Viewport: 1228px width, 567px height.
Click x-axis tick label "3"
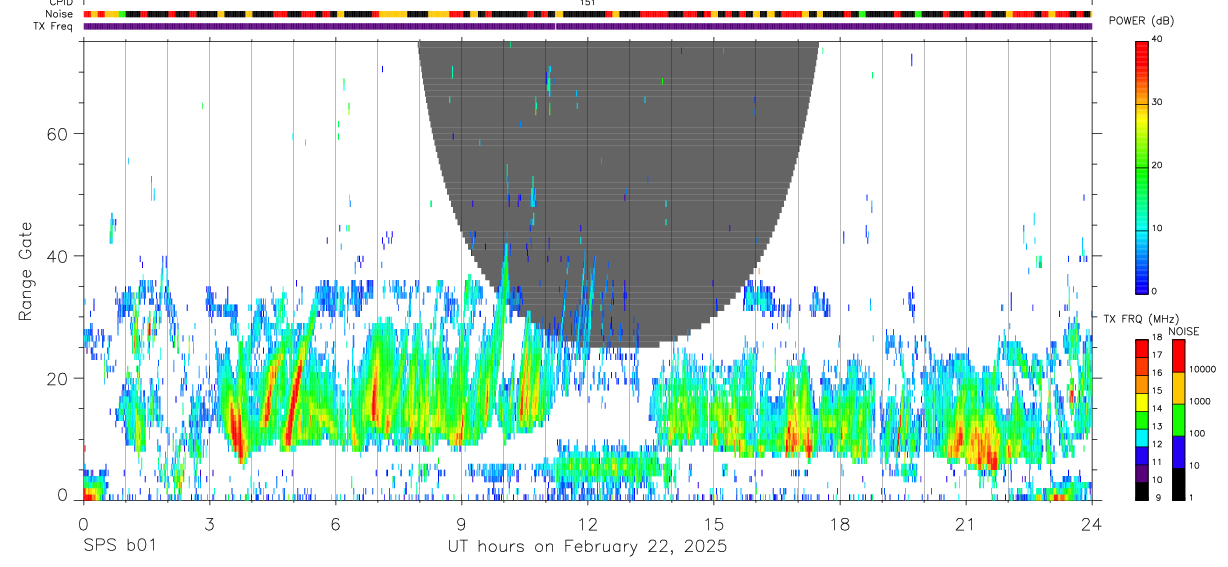[209, 524]
